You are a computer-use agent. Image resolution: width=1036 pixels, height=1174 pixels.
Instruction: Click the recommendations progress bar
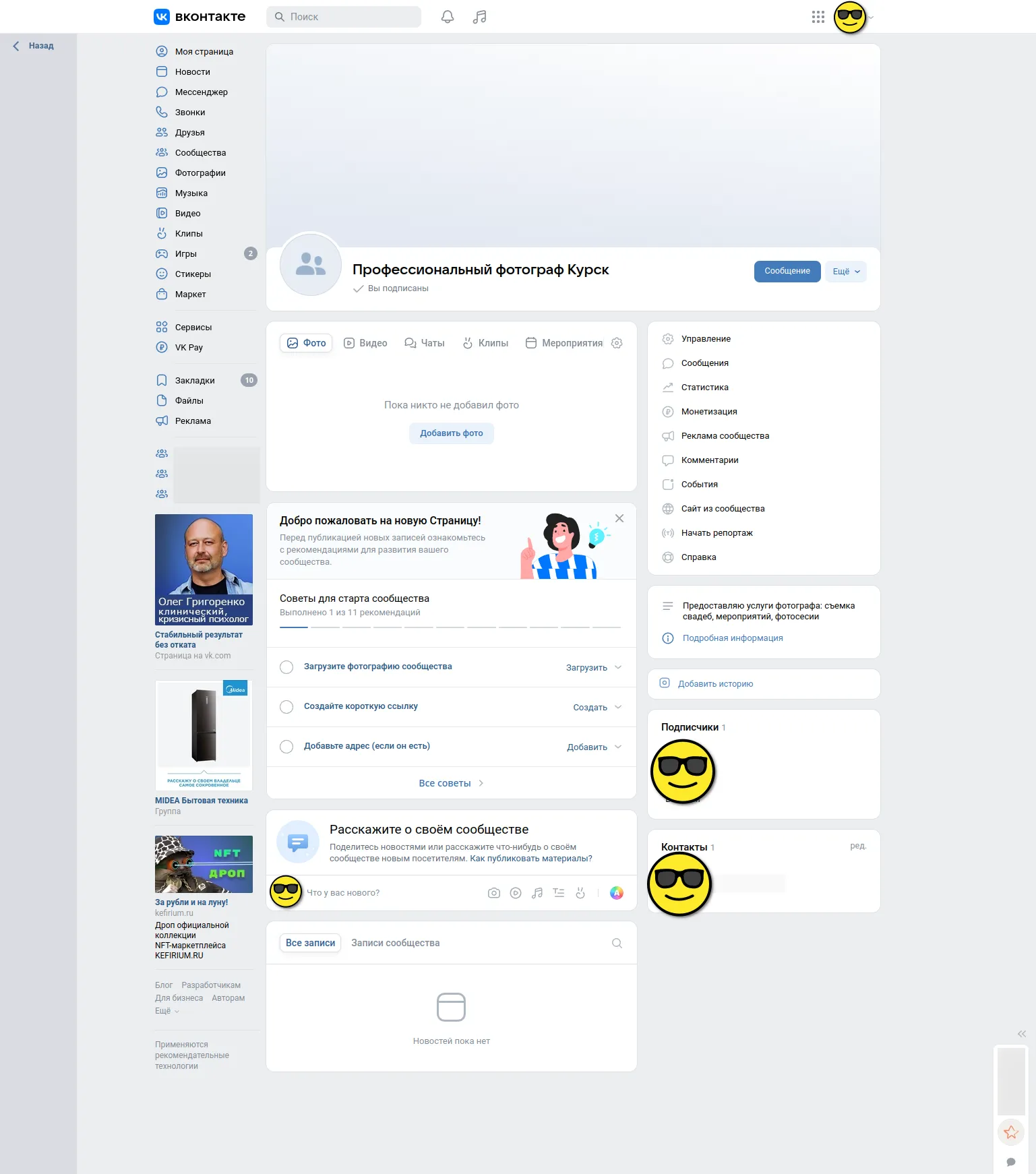pyautogui.click(x=450, y=627)
